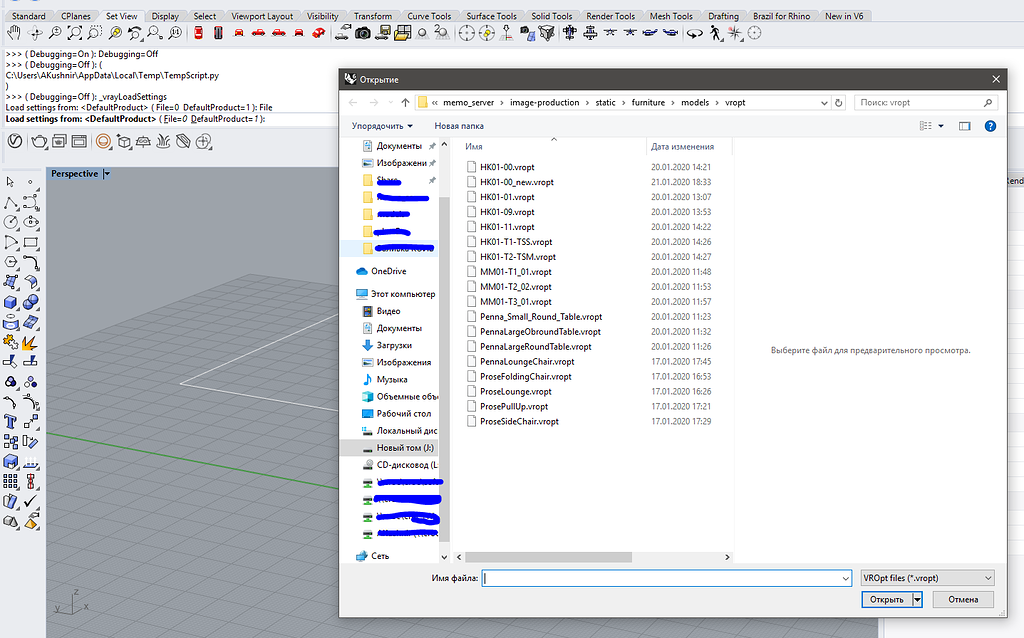Switch to the Render Tools tab
The image size is (1024, 638).
click(610, 16)
